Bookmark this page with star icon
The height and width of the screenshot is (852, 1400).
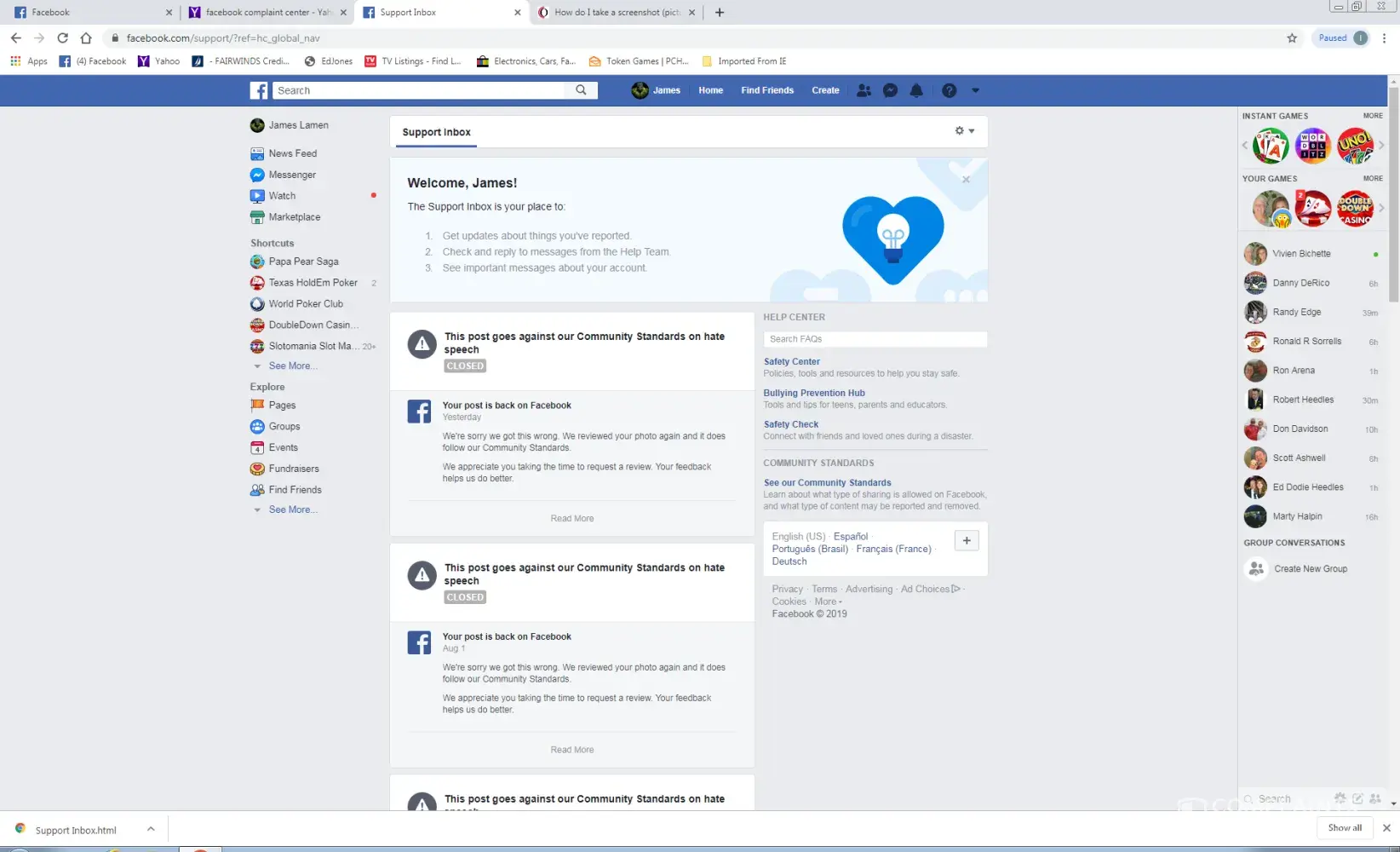[1292, 37]
